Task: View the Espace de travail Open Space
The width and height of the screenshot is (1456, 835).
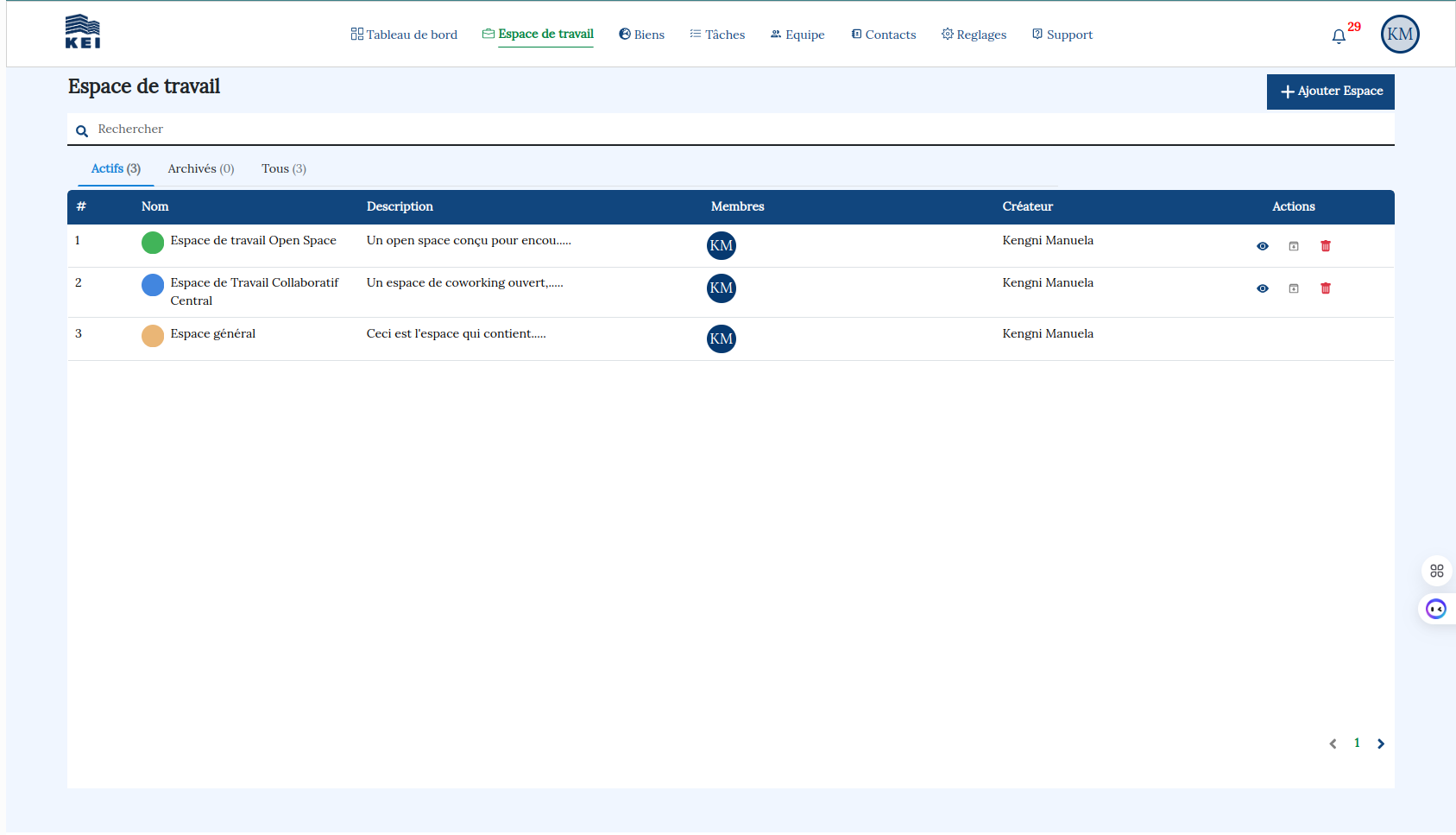Action: (x=1263, y=246)
